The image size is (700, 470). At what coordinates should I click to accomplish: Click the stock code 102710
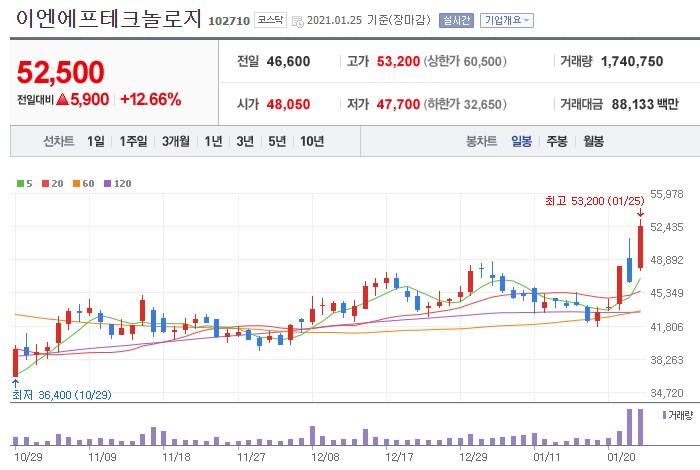click(229, 21)
